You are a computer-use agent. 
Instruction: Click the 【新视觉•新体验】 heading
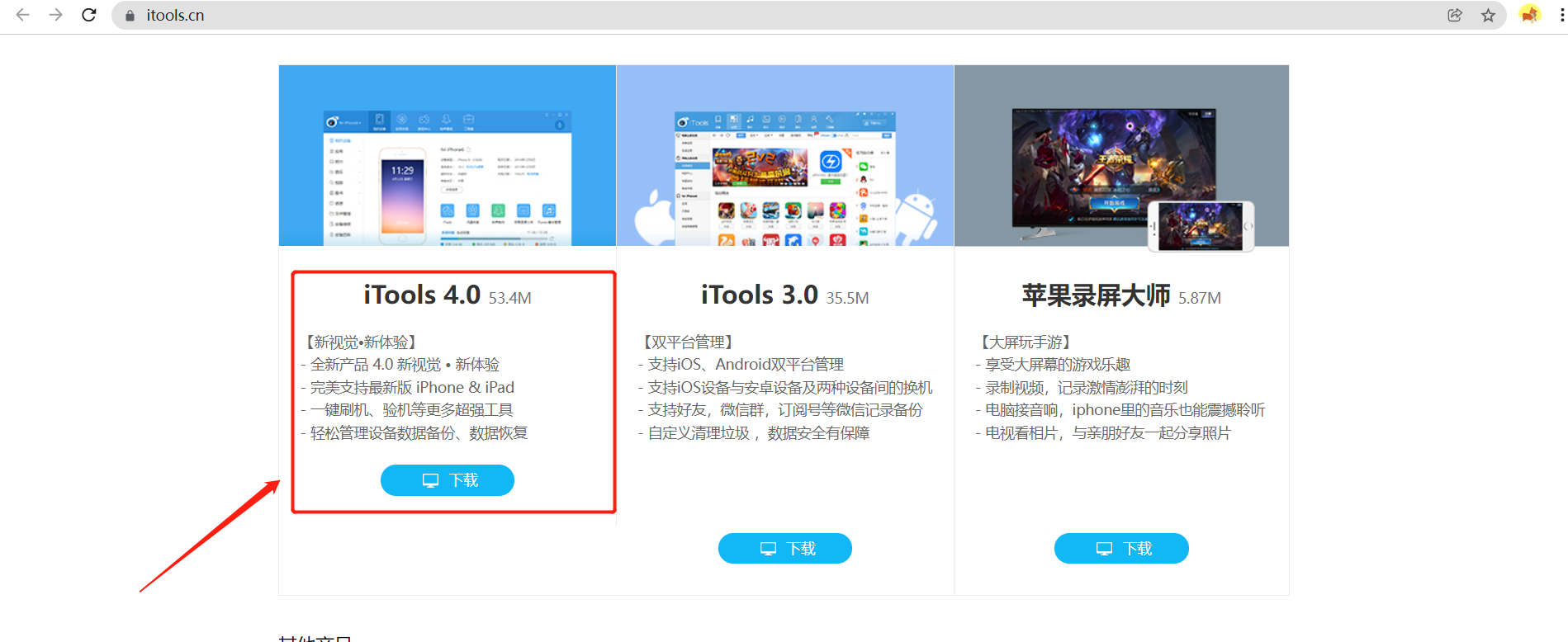pyautogui.click(x=361, y=342)
